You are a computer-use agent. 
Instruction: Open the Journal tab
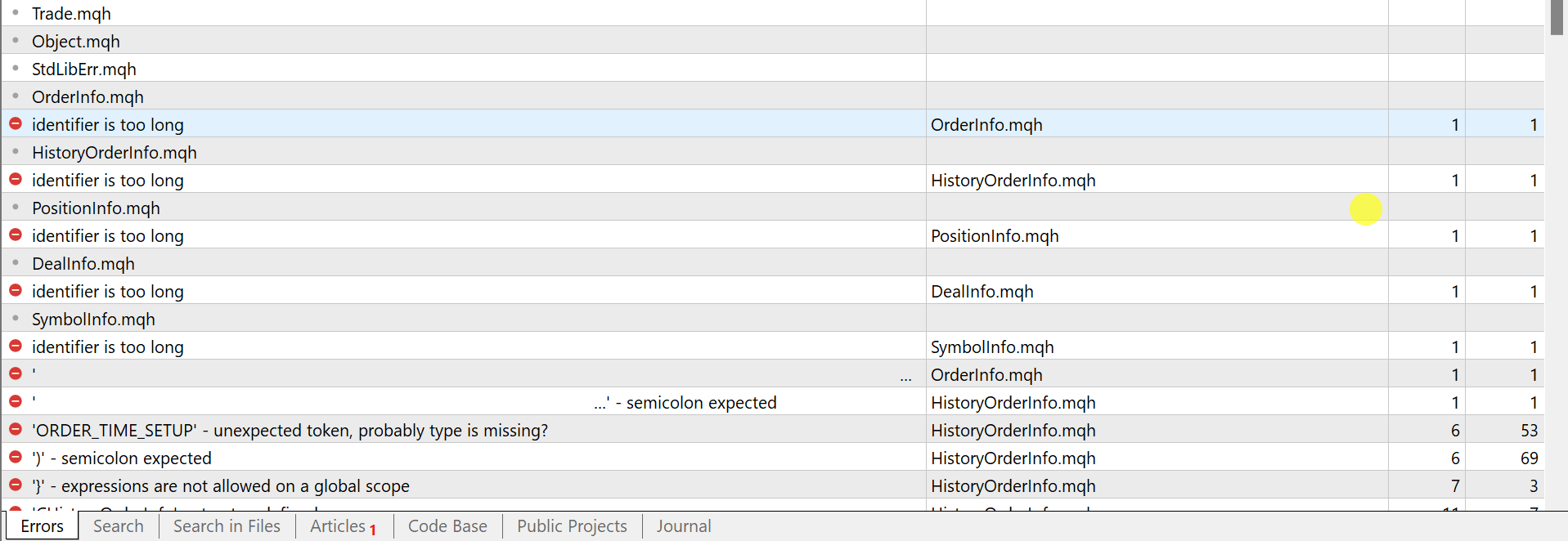(683, 526)
